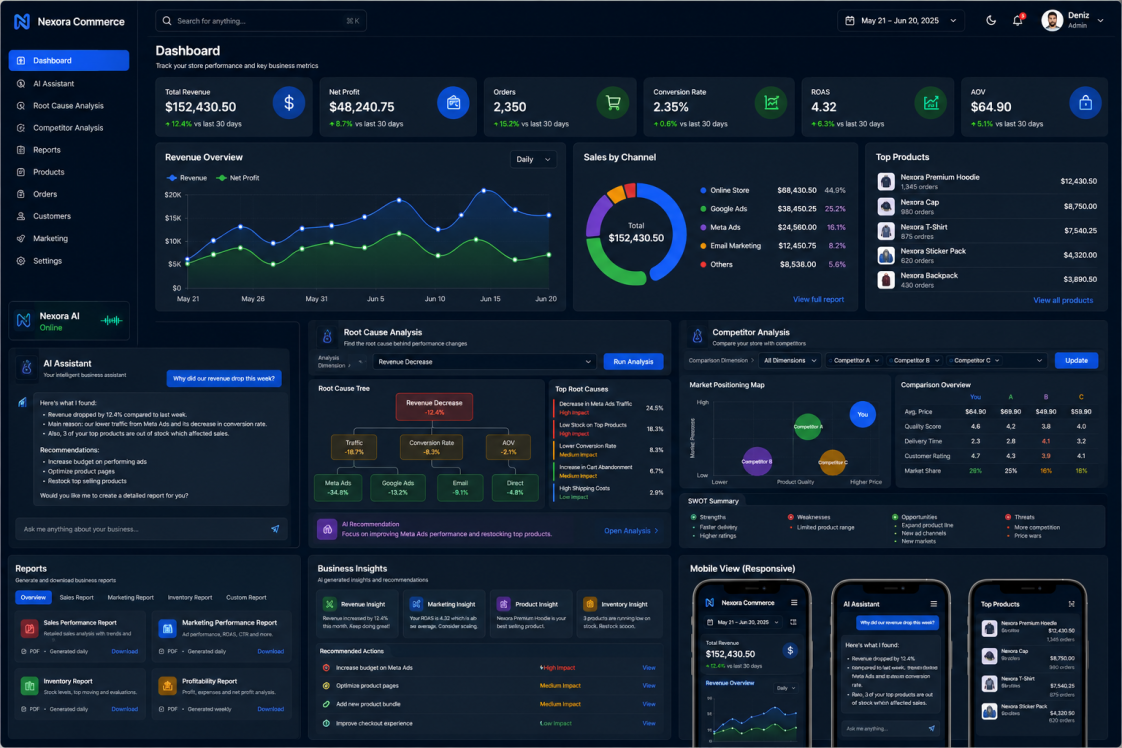Viewport: 1122px width, 748px height.
Task: Click the Conversion Rate chart icon
Action: (771, 103)
